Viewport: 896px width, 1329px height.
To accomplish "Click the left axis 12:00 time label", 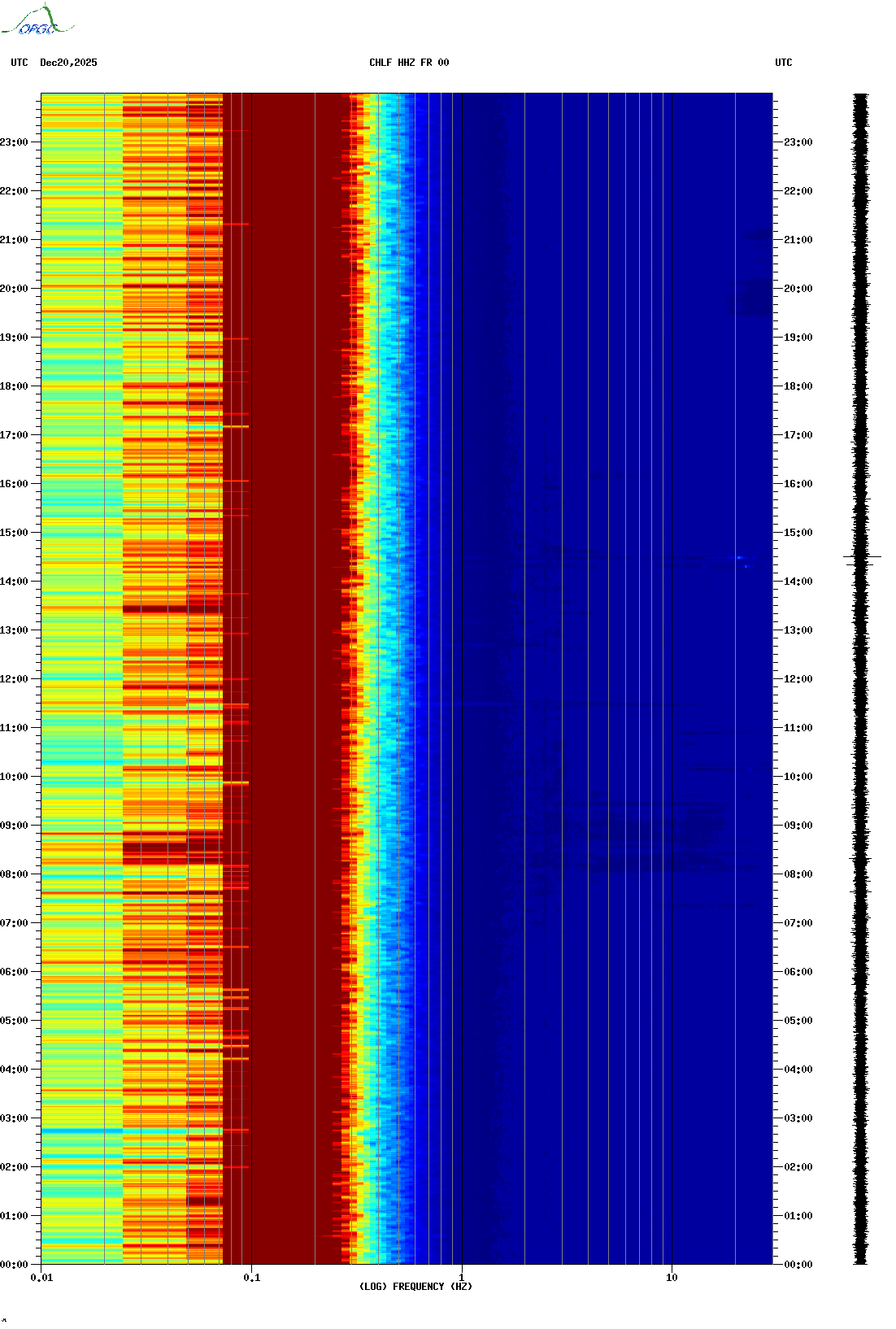I will pos(14,679).
